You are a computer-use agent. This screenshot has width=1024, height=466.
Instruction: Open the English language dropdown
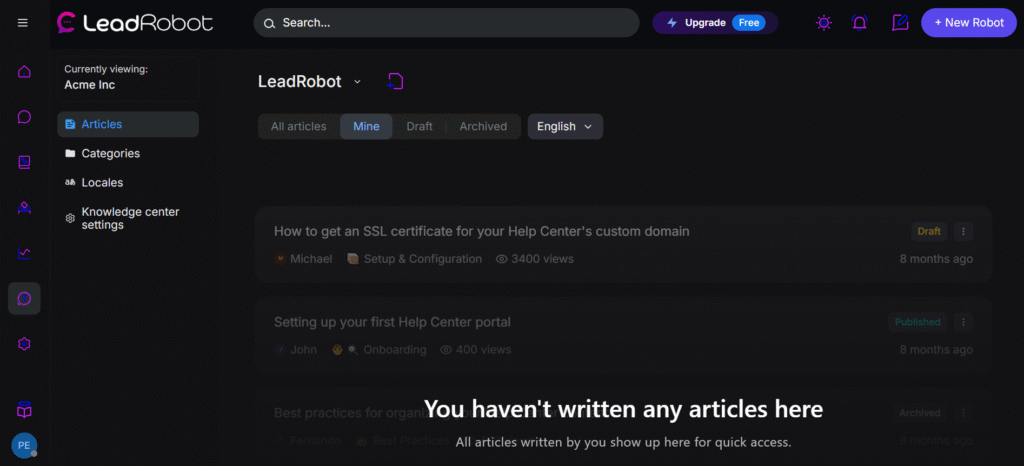click(x=565, y=127)
